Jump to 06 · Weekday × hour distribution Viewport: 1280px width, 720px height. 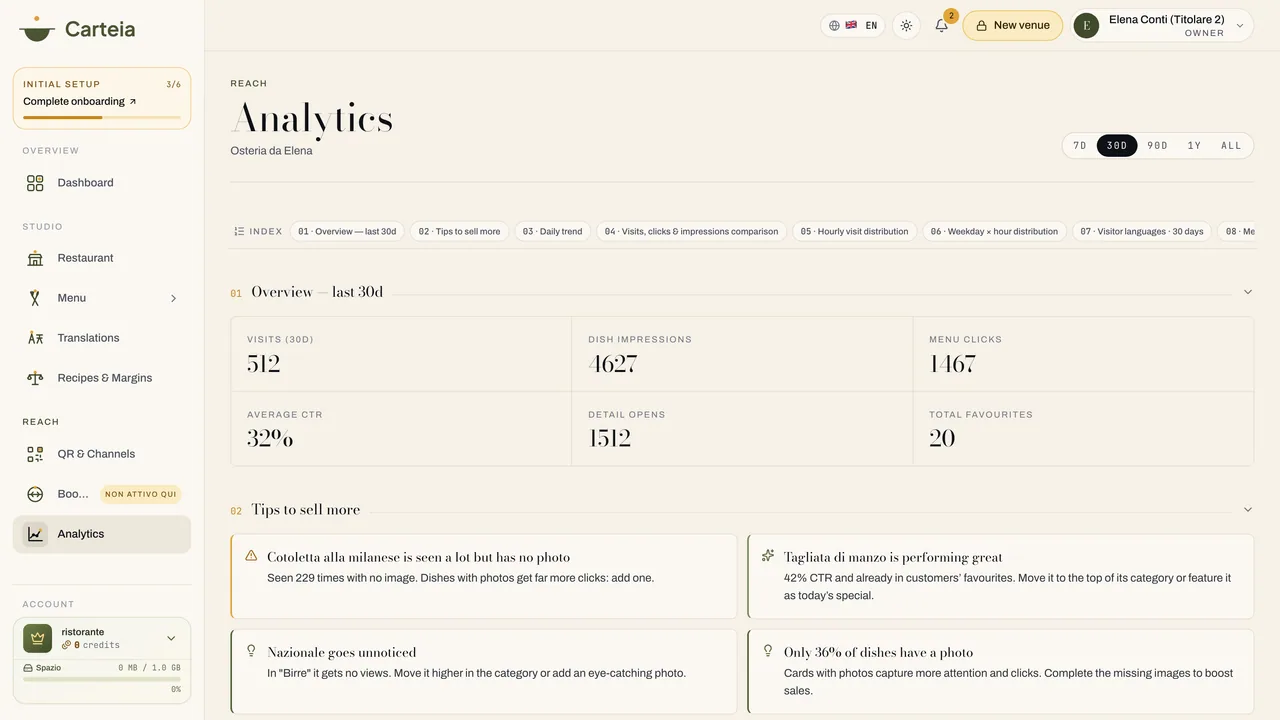(994, 231)
